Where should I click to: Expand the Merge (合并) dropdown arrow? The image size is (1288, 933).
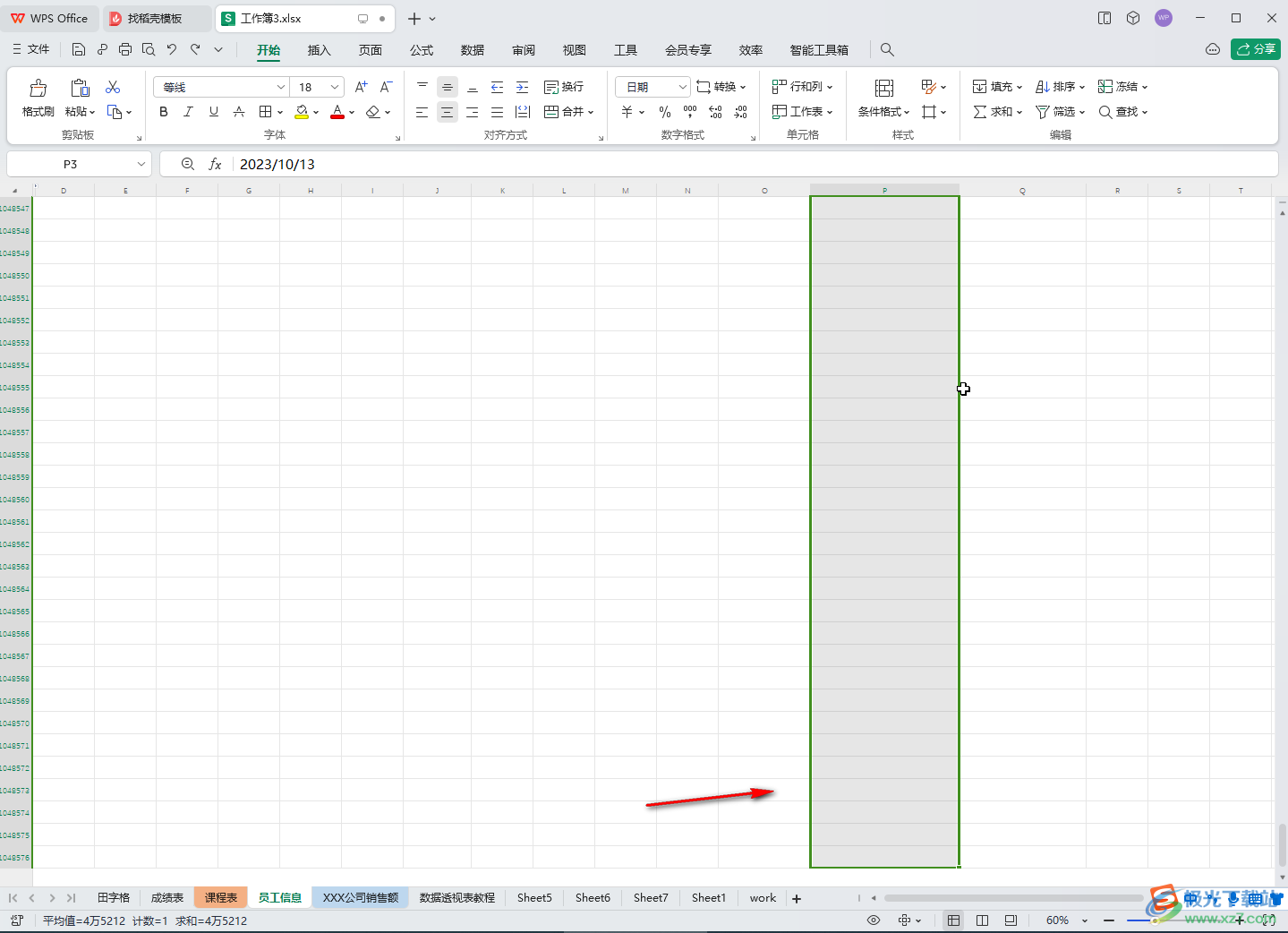[x=591, y=113]
